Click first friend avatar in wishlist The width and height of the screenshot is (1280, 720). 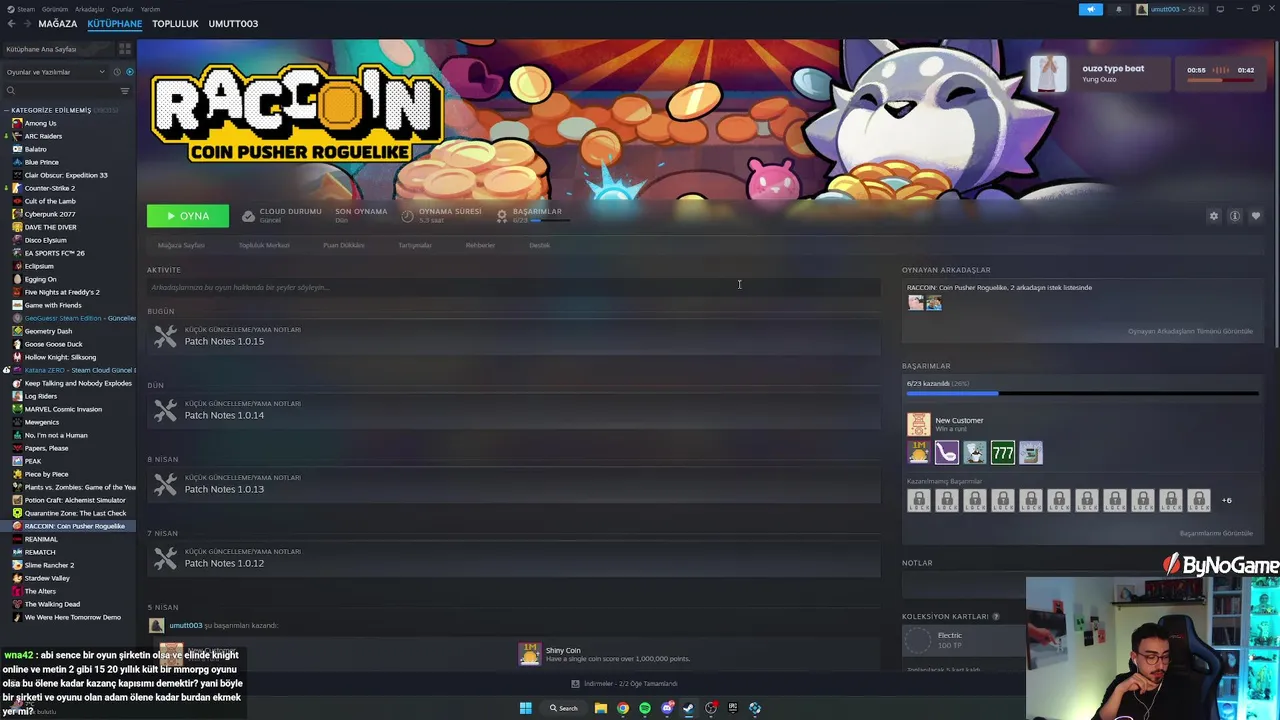click(916, 303)
